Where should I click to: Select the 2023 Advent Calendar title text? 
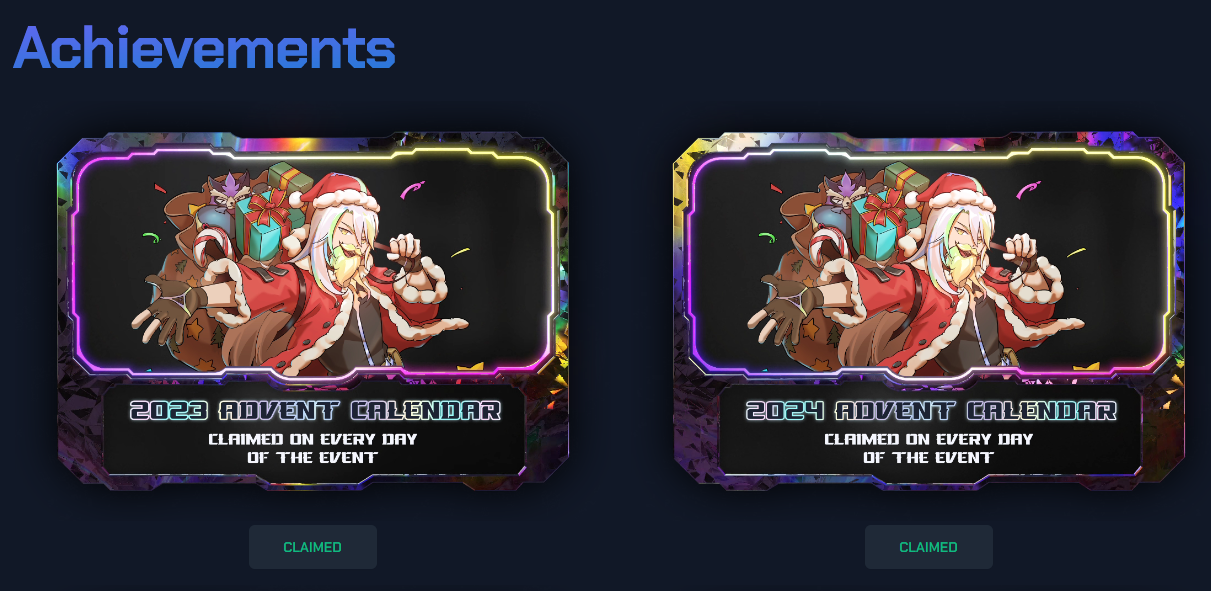314,411
